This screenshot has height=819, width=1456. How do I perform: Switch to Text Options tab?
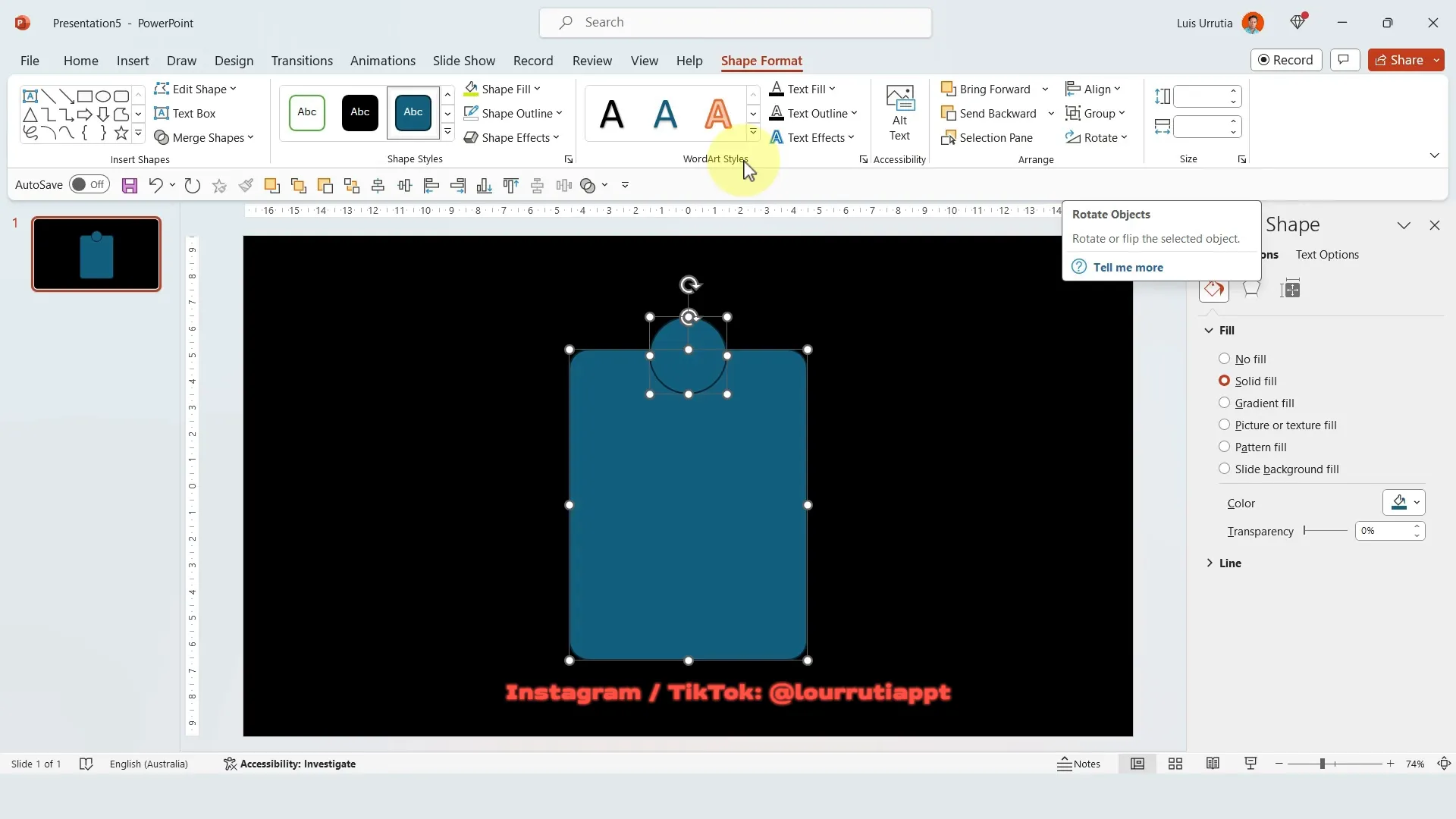tap(1327, 255)
